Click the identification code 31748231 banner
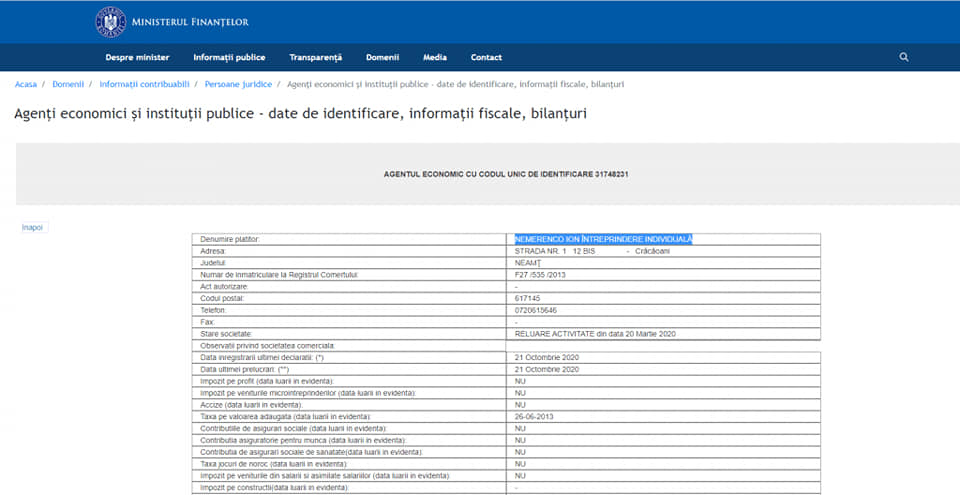 point(505,174)
